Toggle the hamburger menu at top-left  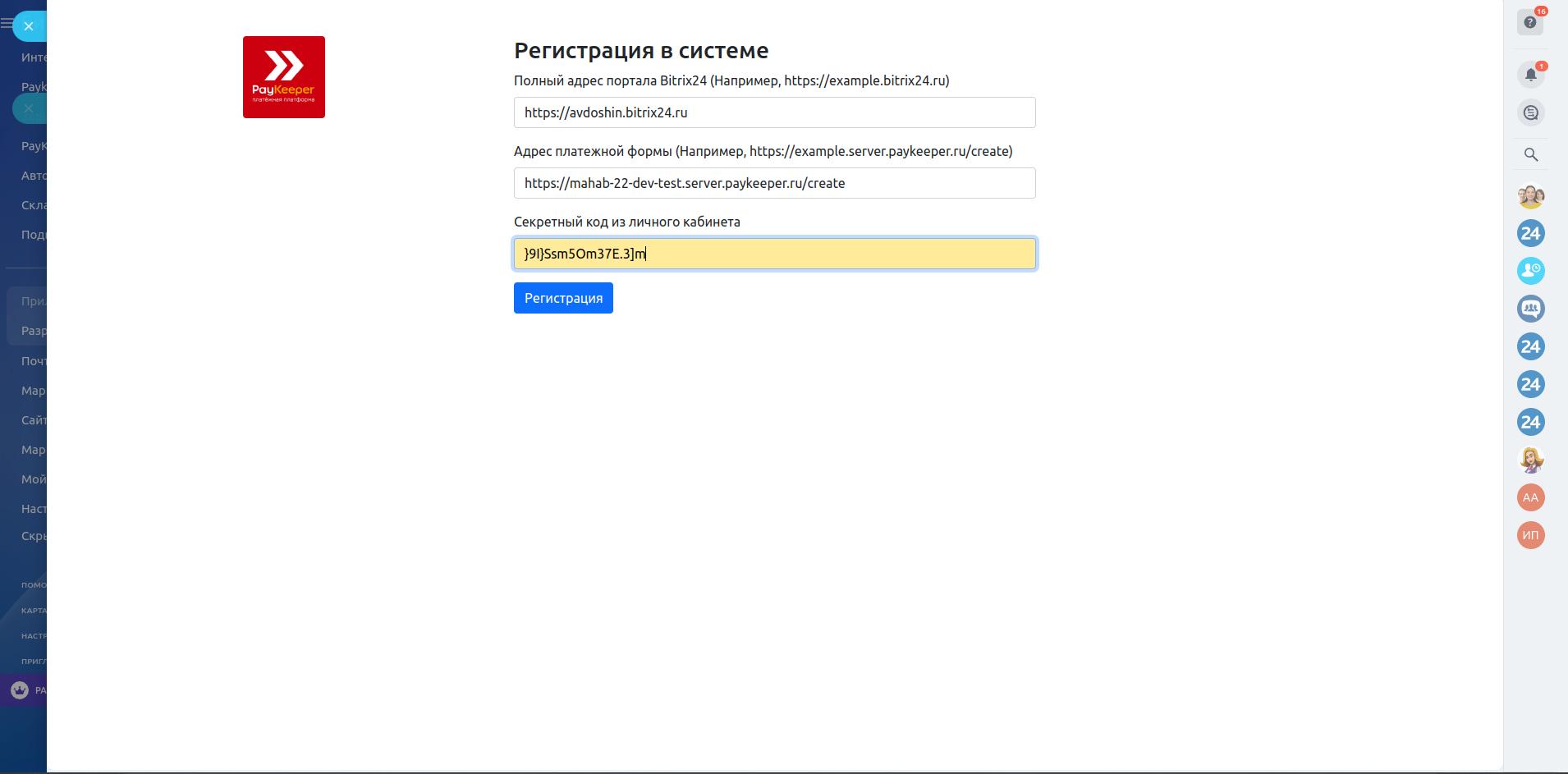[x=7, y=25]
